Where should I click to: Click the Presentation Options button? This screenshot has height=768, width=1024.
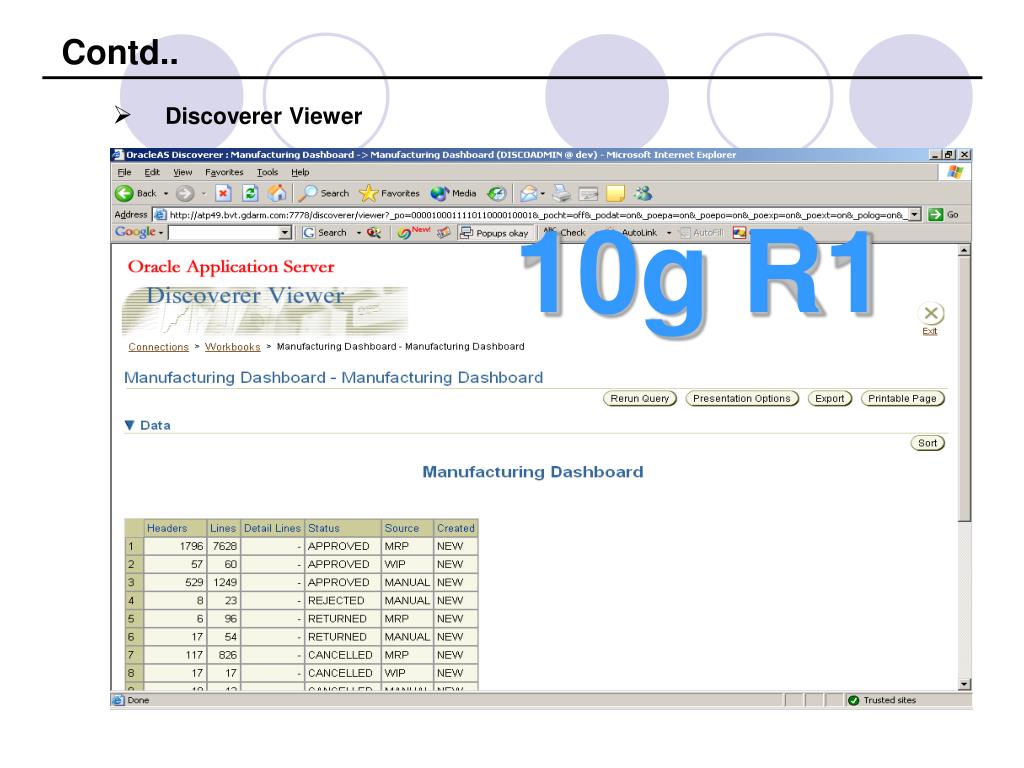point(742,398)
